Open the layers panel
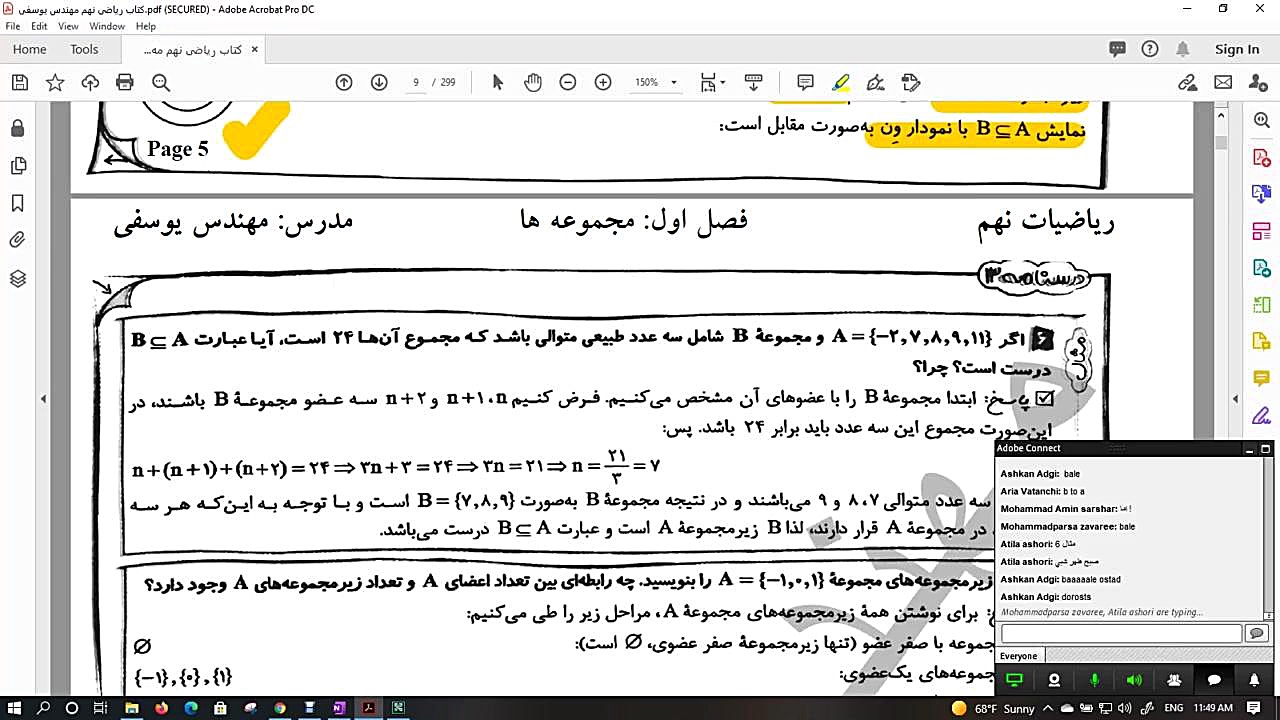Viewport: 1280px width, 720px height. tap(17, 278)
